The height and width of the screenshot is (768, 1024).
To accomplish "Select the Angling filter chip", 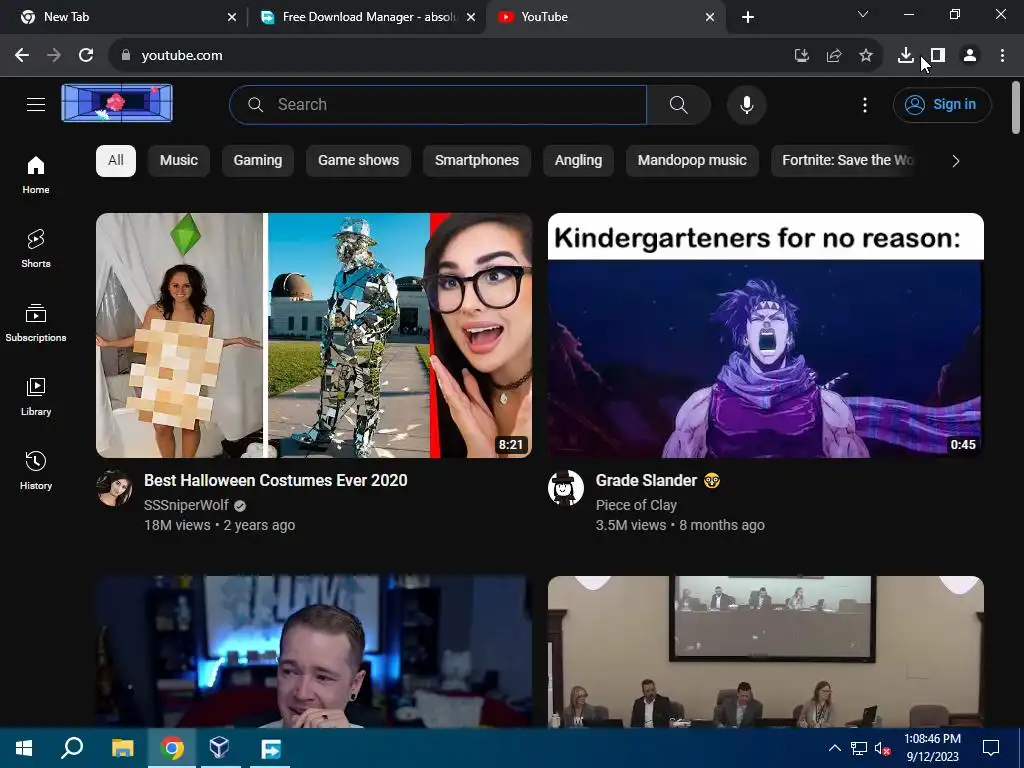I will point(579,161).
